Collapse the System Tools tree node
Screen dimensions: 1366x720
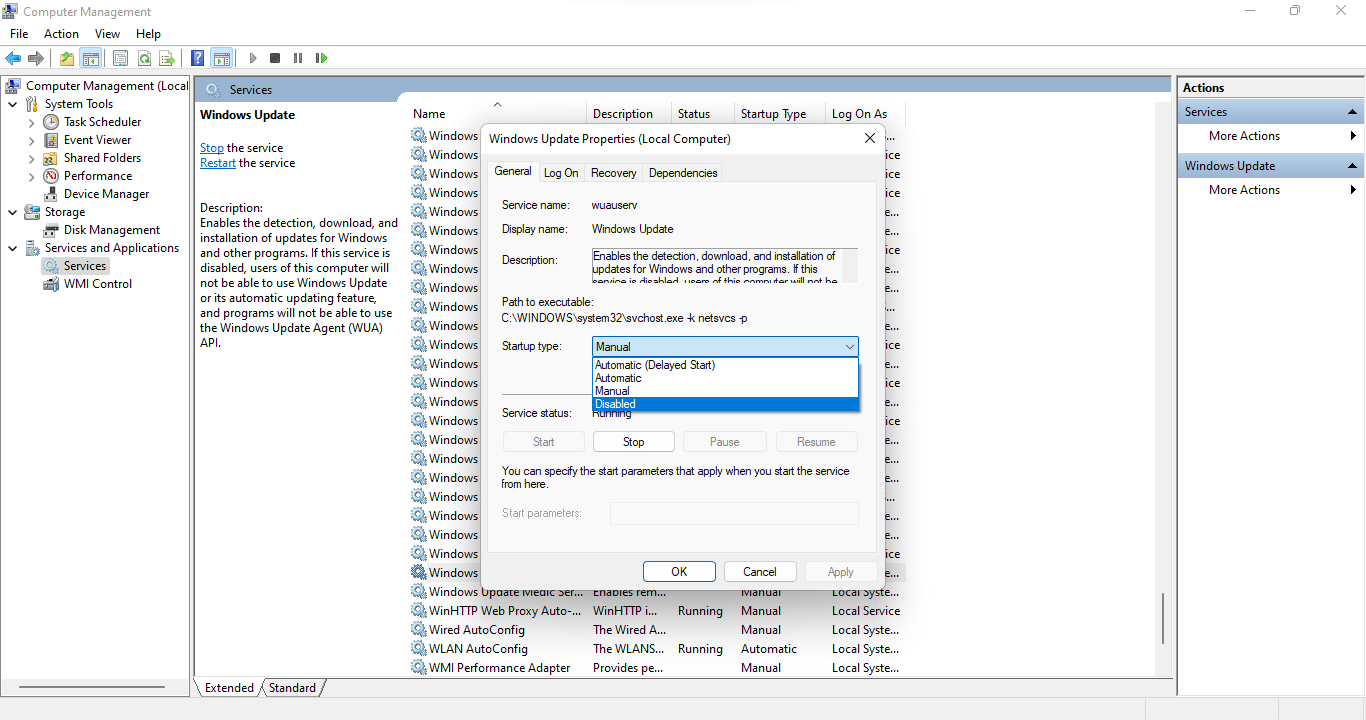click(x=12, y=104)
